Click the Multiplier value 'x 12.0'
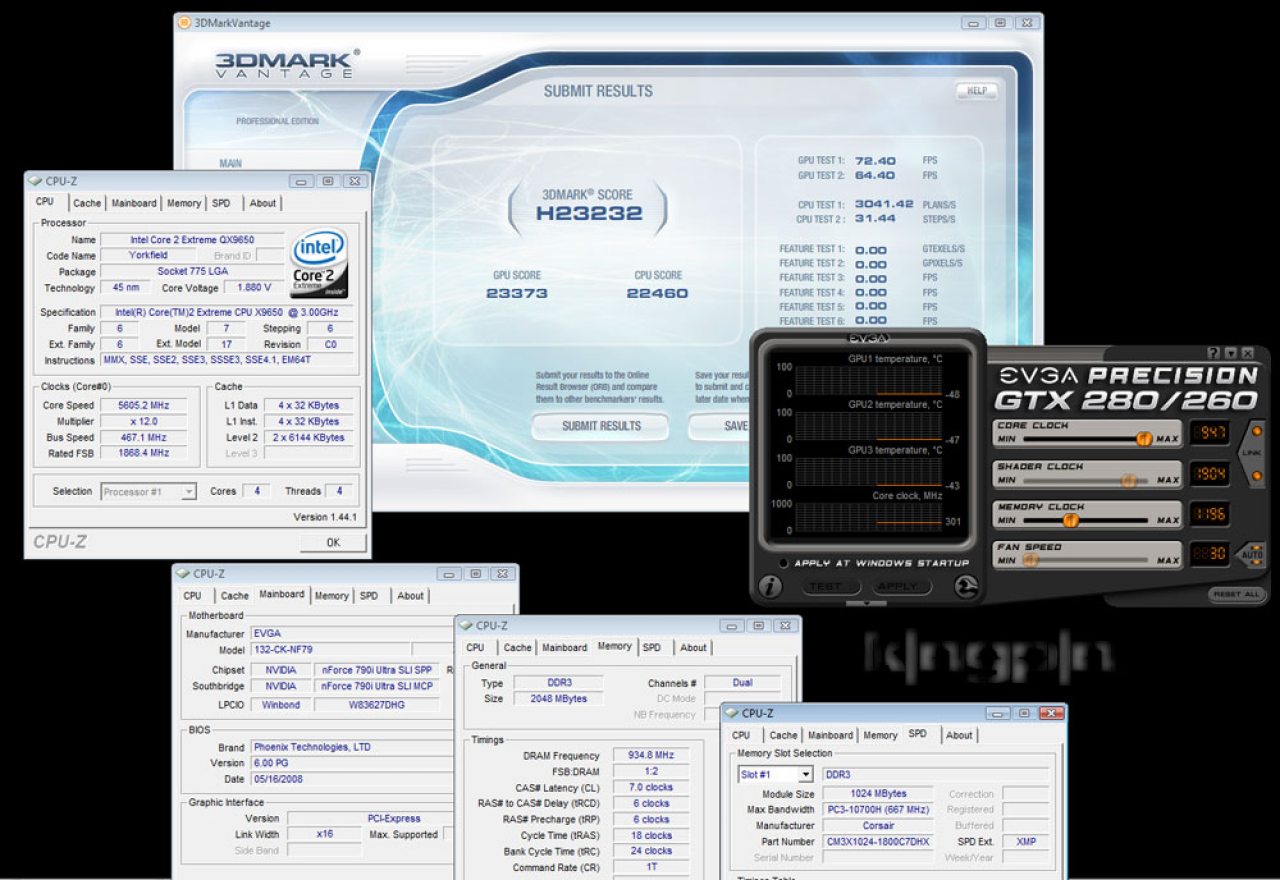The width and height of the screenshot is (1280, 880). tap(143, 421)
